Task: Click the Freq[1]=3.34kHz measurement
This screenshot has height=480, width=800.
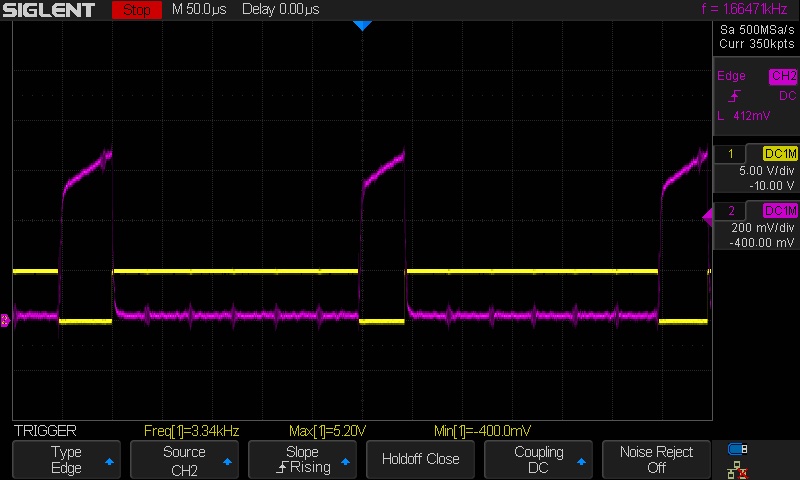Action: (191, 431)
